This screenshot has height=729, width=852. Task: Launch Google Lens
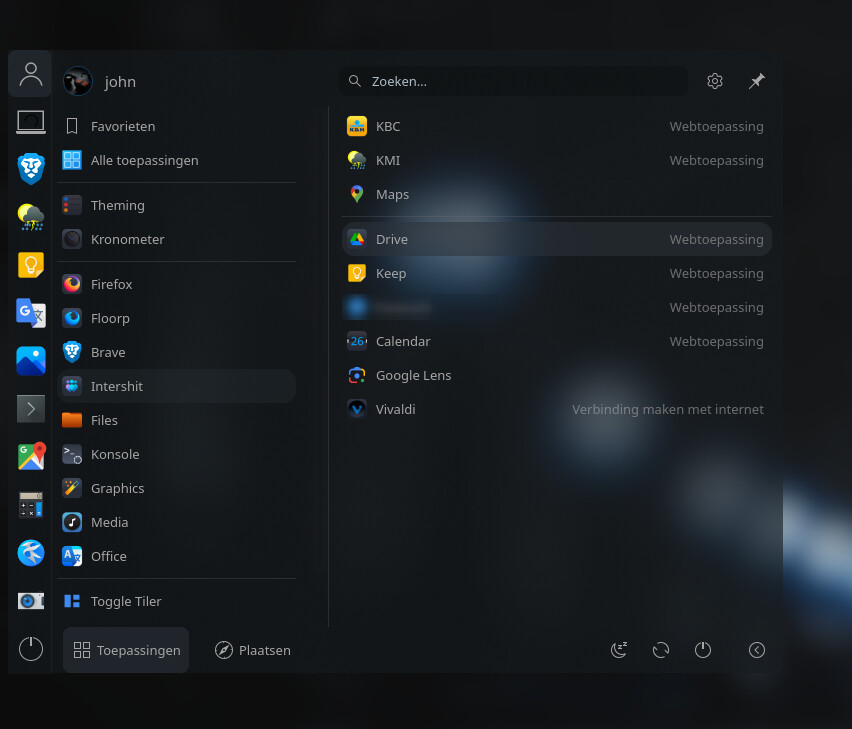click(x=556, y=375)
